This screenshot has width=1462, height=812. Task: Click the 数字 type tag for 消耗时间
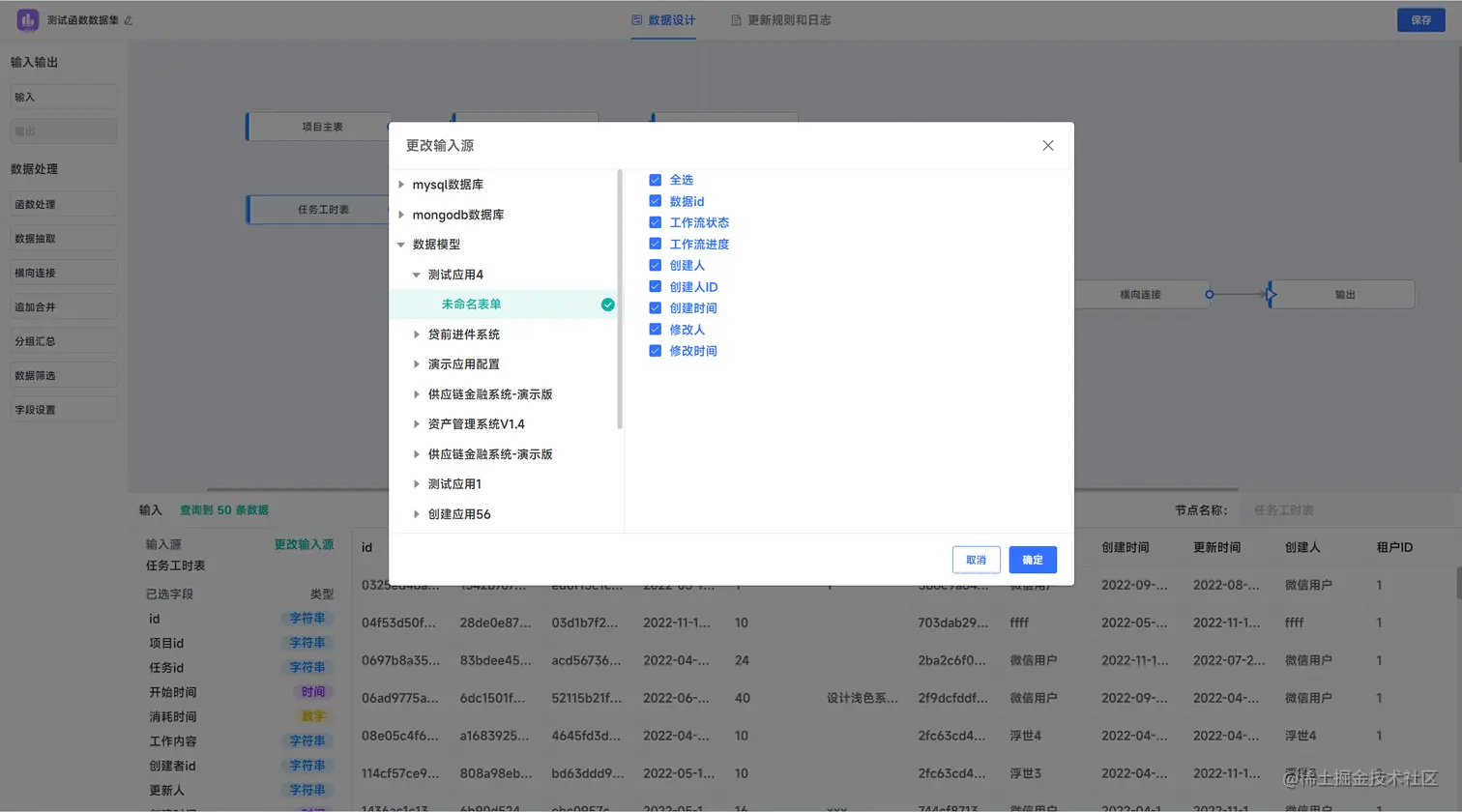[312, 716]
